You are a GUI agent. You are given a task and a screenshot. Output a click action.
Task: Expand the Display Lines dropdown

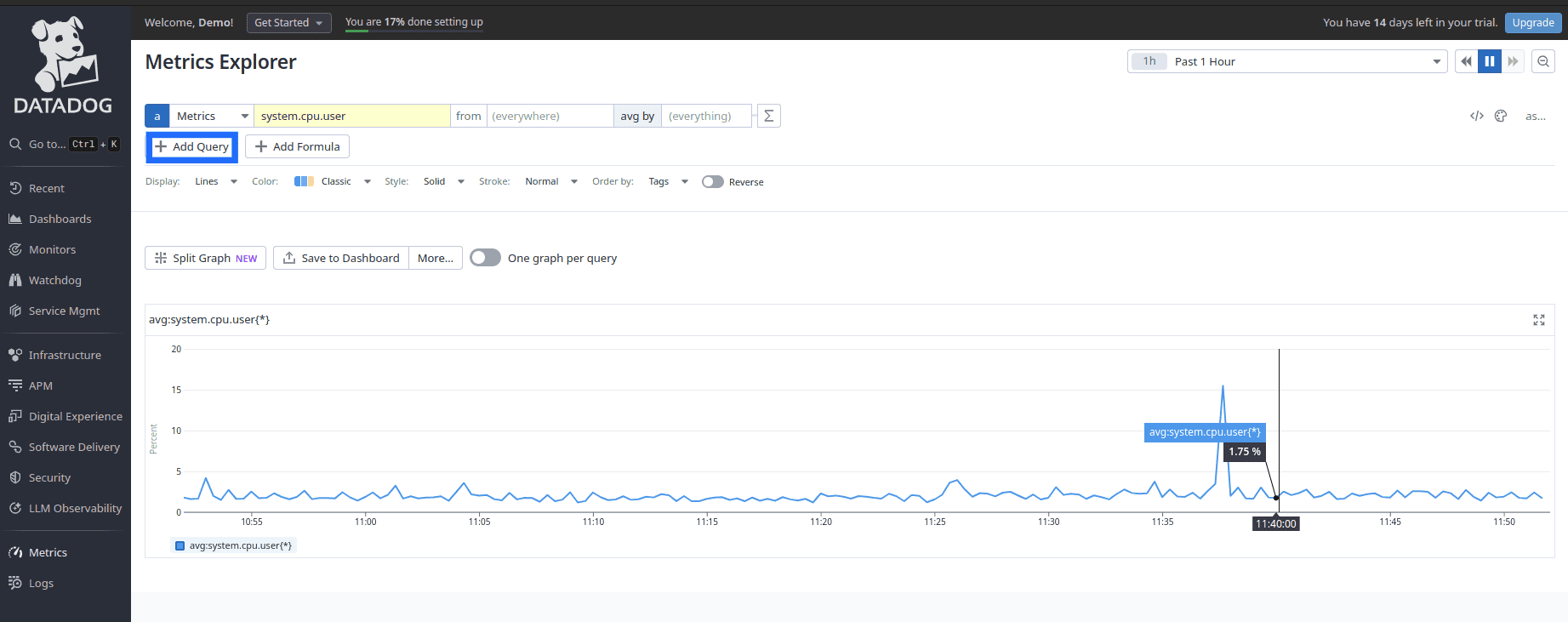pyautogui.click(x=215, y=181)
